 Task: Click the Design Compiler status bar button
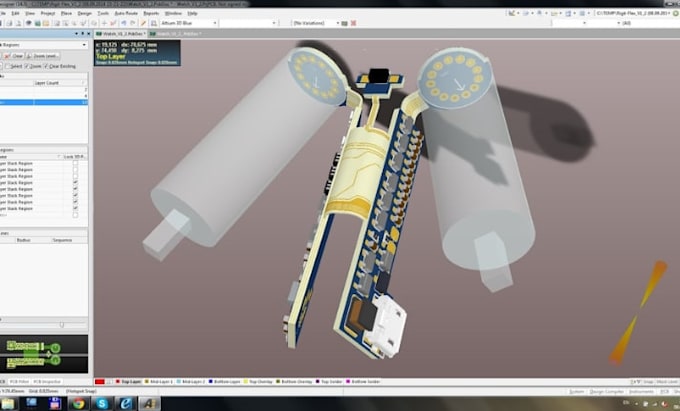(x=606, y=391)
